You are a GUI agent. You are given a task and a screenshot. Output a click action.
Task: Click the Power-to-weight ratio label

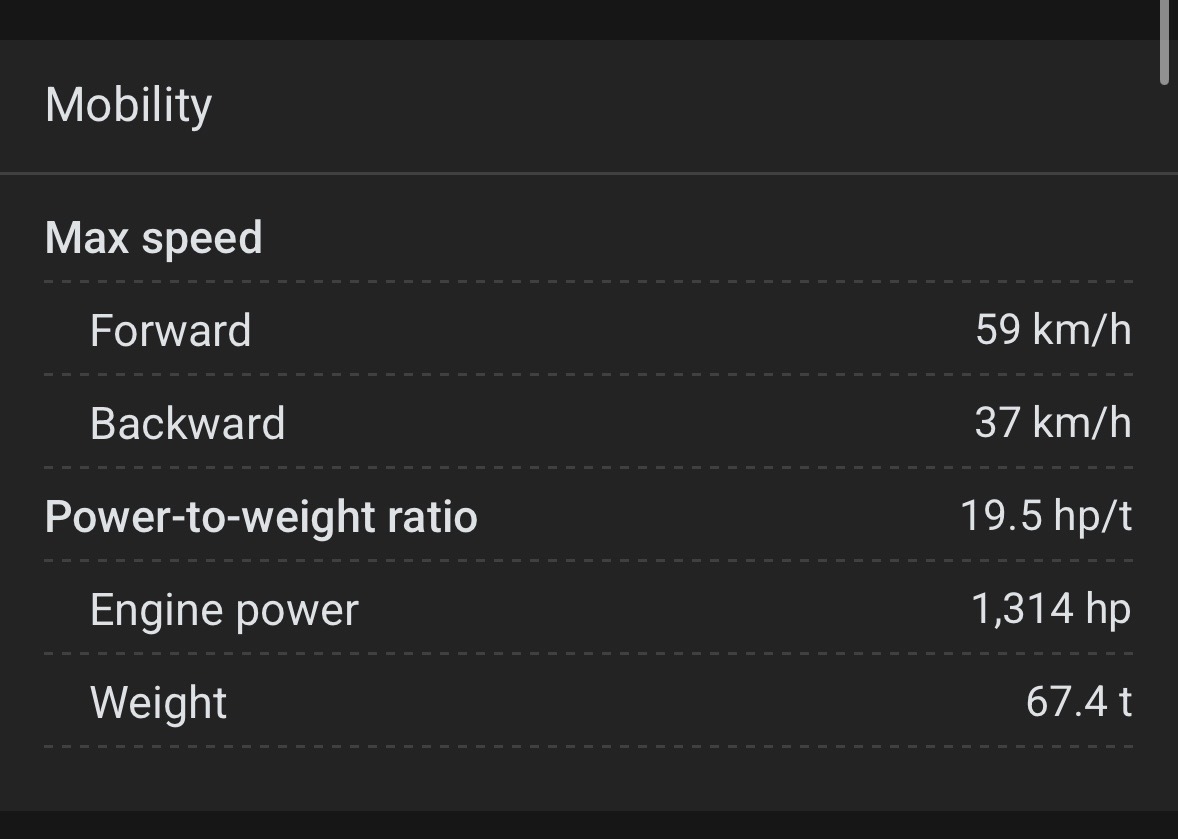click(261, 517)
